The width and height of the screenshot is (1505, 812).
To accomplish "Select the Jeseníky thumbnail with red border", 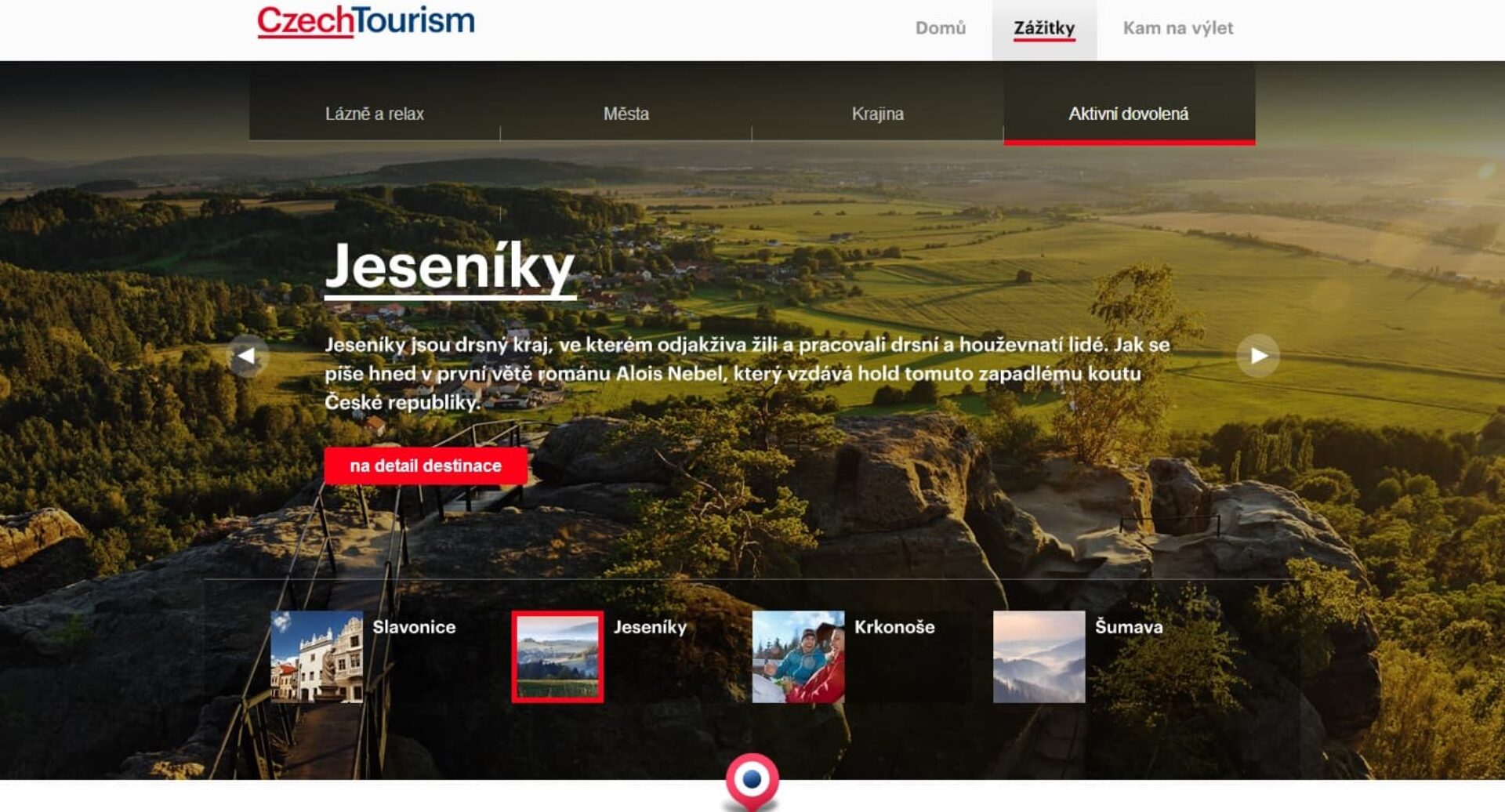I will coord(557,657).
